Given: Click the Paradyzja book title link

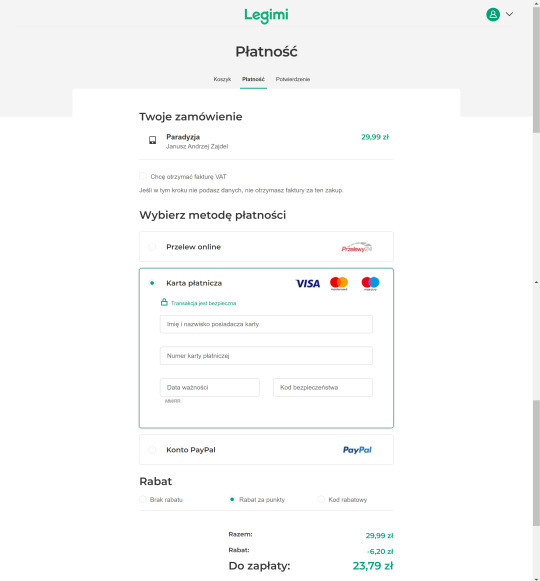Looking at the screenshot, I should (183, 137).
